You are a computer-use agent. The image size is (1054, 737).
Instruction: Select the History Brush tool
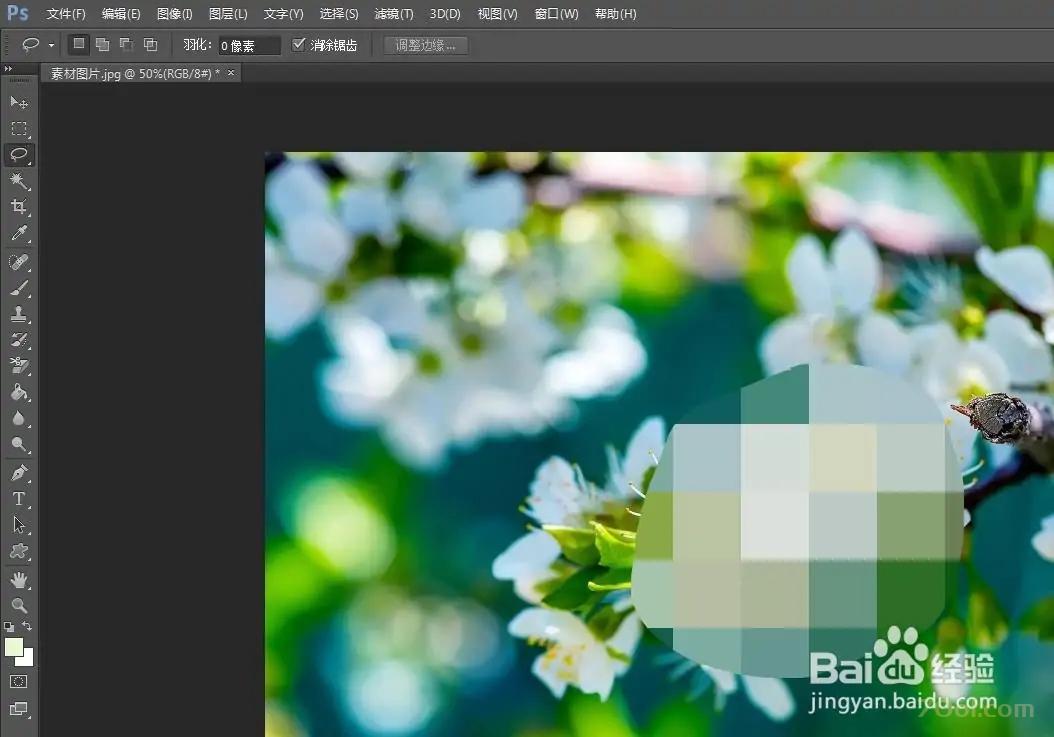19,340
